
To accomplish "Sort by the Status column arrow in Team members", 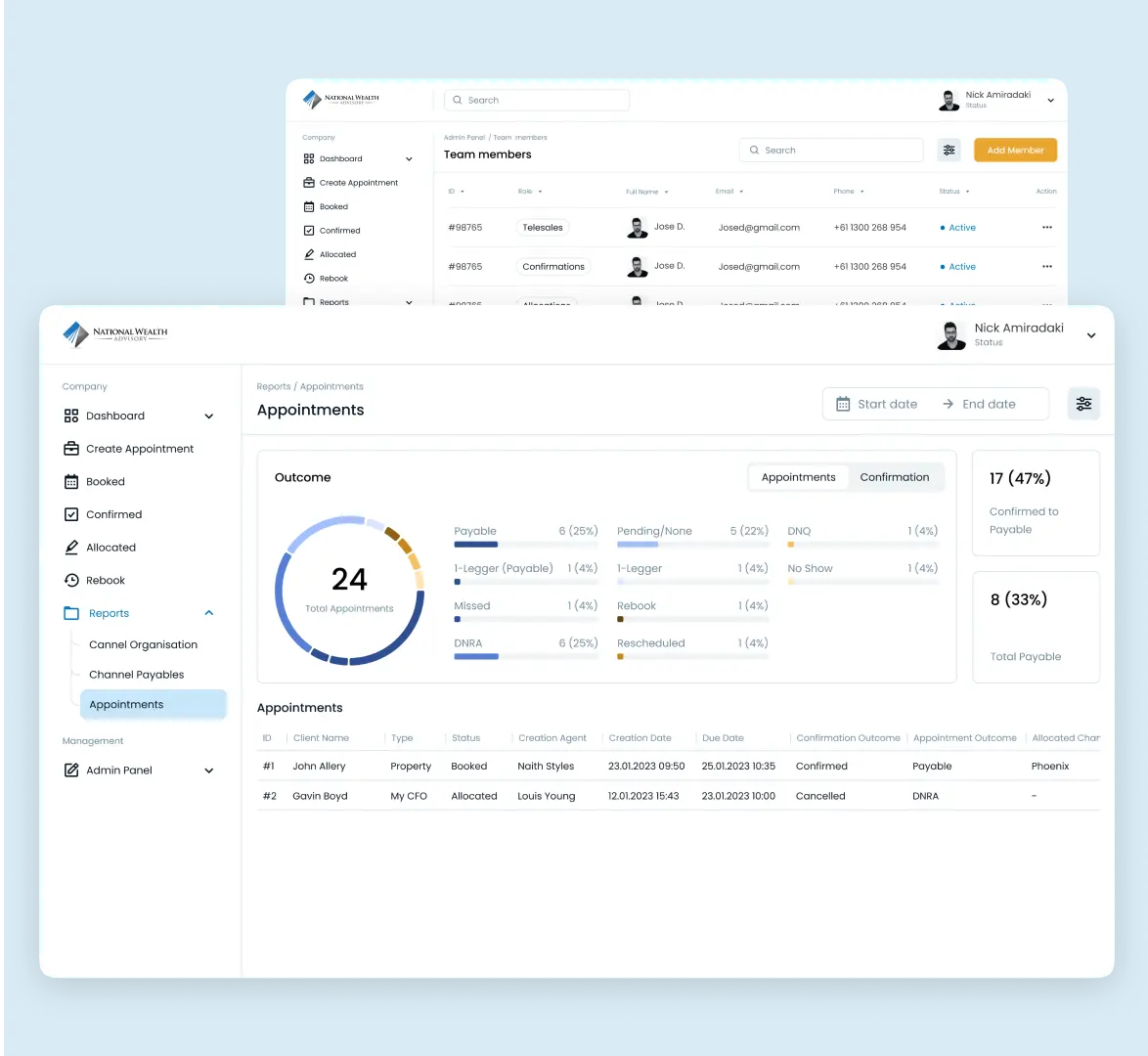I will (967, 192).
